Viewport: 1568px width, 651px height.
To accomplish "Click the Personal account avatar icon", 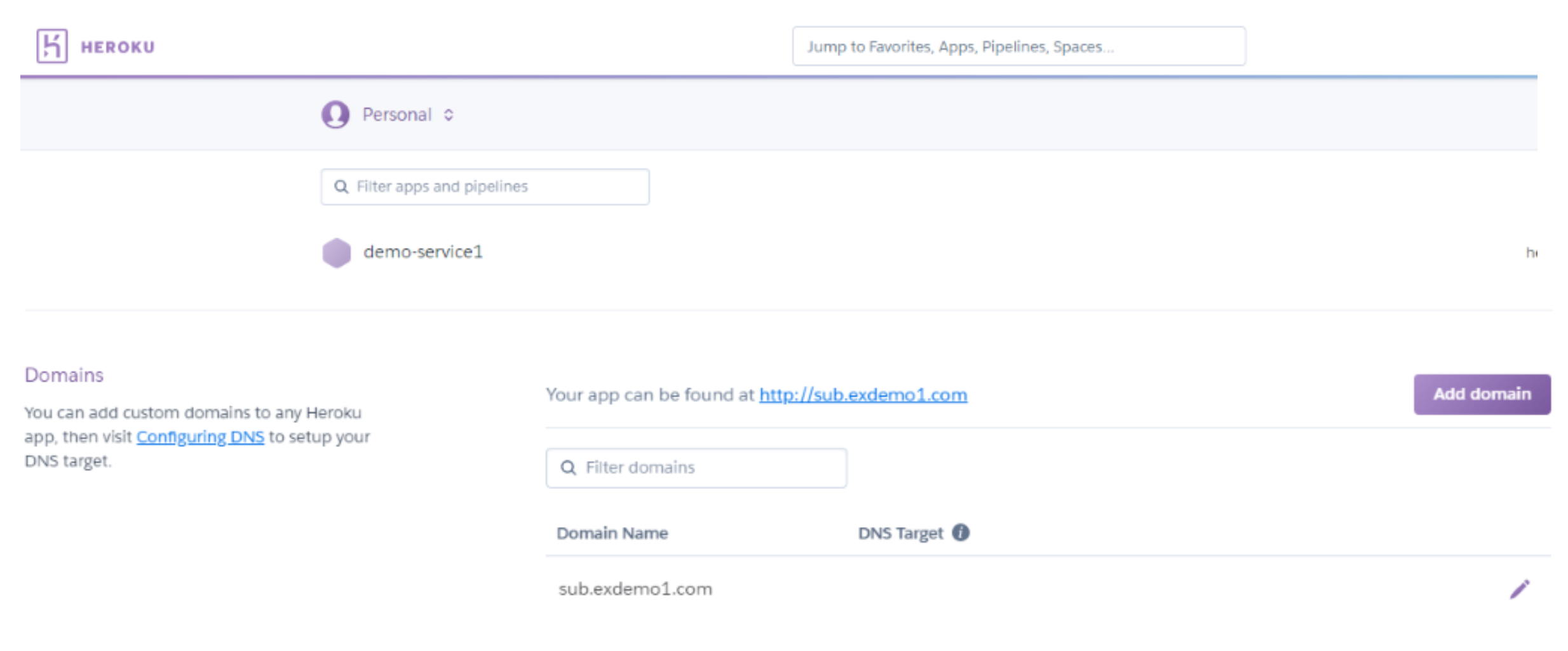I will click(335, 114).
